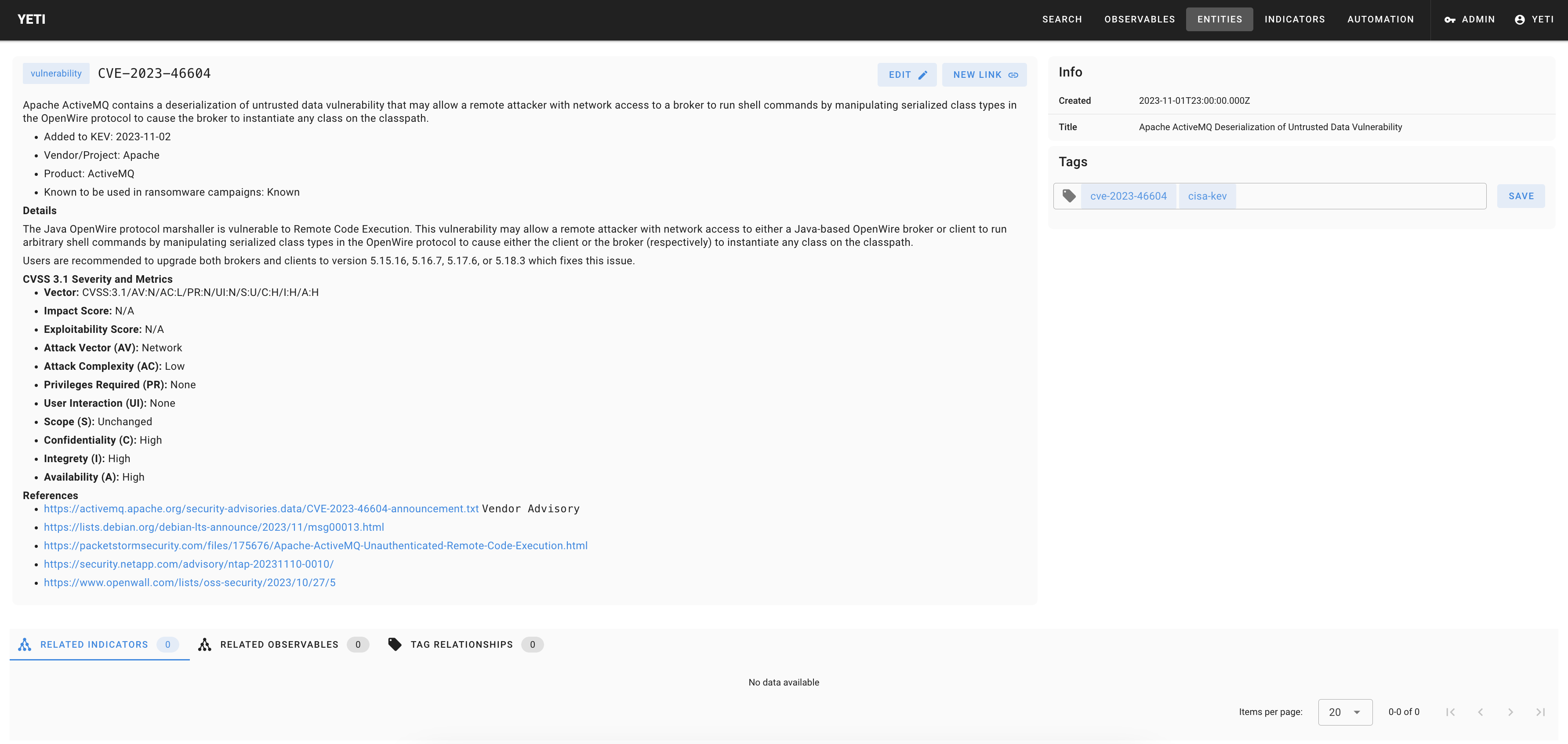Click the New Link button
This screenshot has height=744, width=1568.
pos(984,75)
